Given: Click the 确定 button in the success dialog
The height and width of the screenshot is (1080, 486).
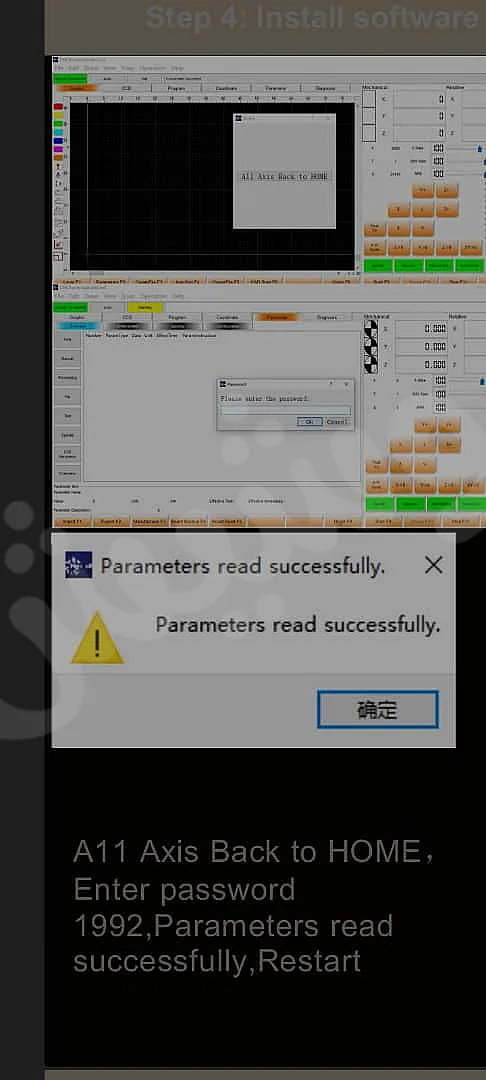Looking at the screenshot, I should 377,709.
